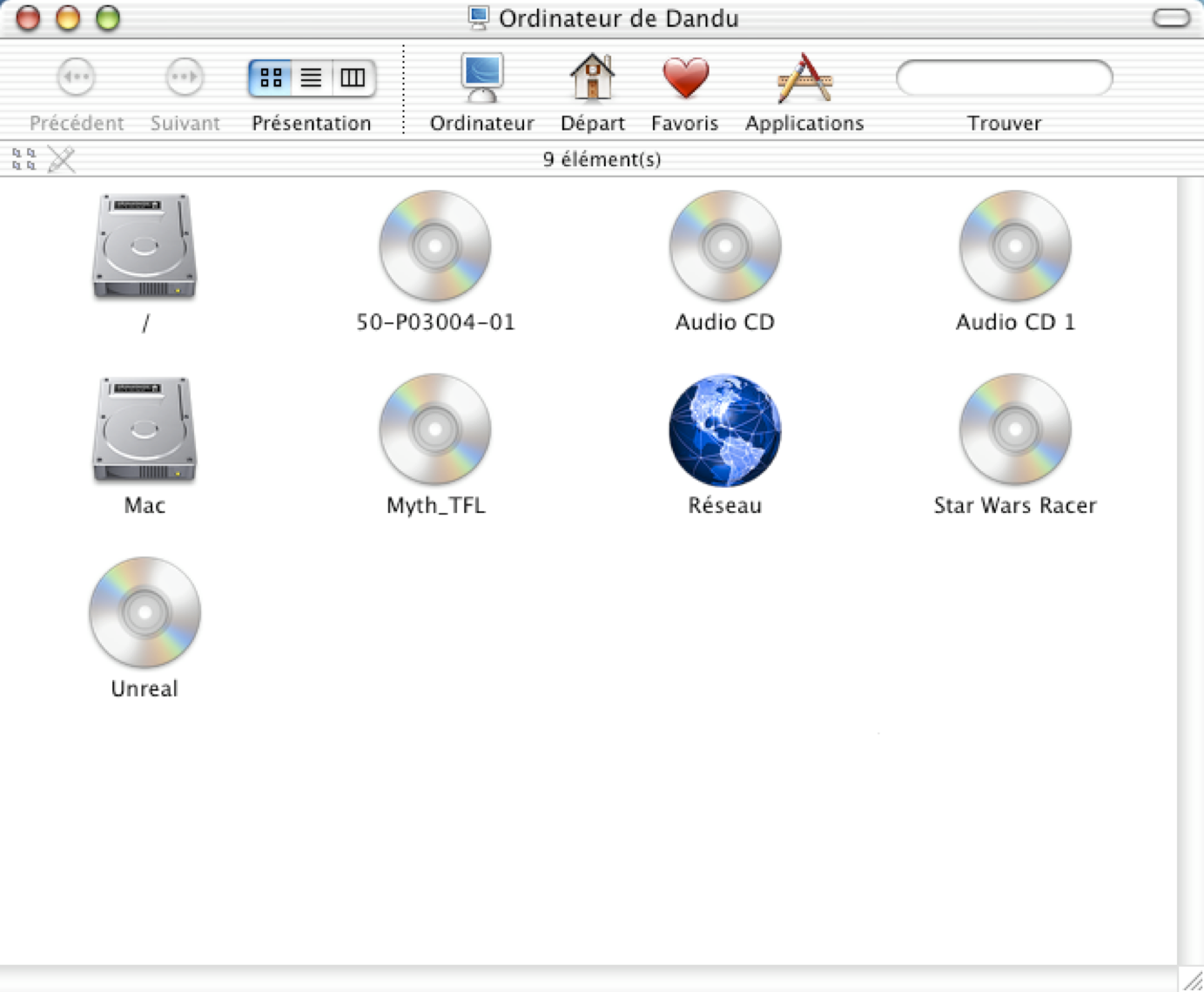The height and width of the screenshot is (992, 1204).
Task: Click the "Audio CD 1" label
Action: coord(1015,322)
